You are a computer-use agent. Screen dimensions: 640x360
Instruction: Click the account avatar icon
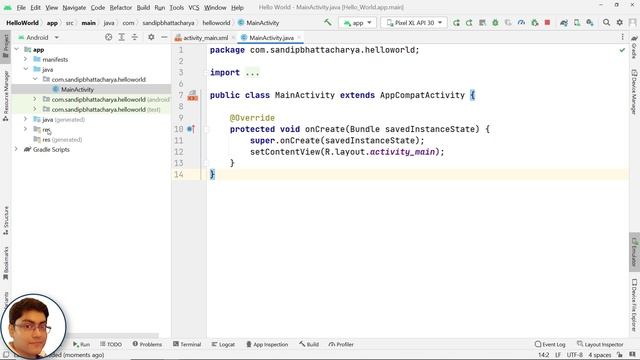633,22
